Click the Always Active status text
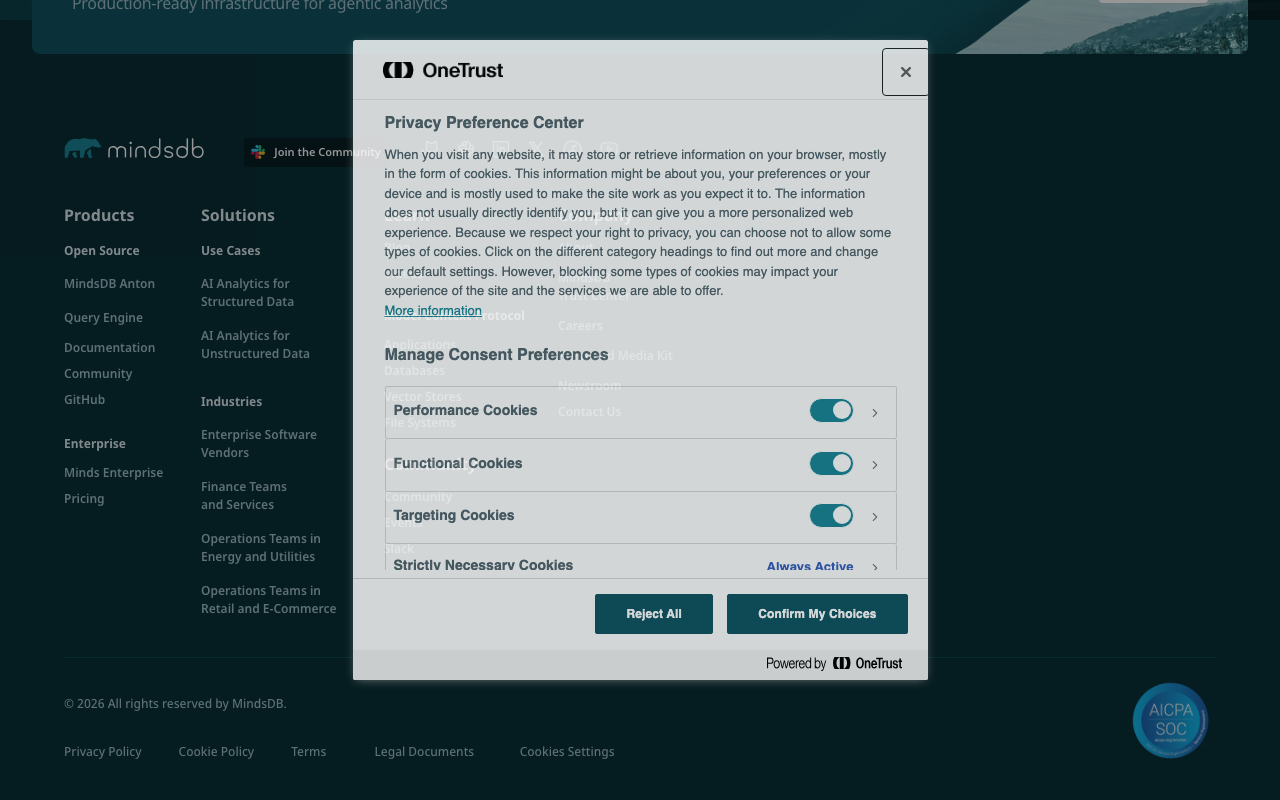This screenshot has width=1280, height=800. (810, 566)
